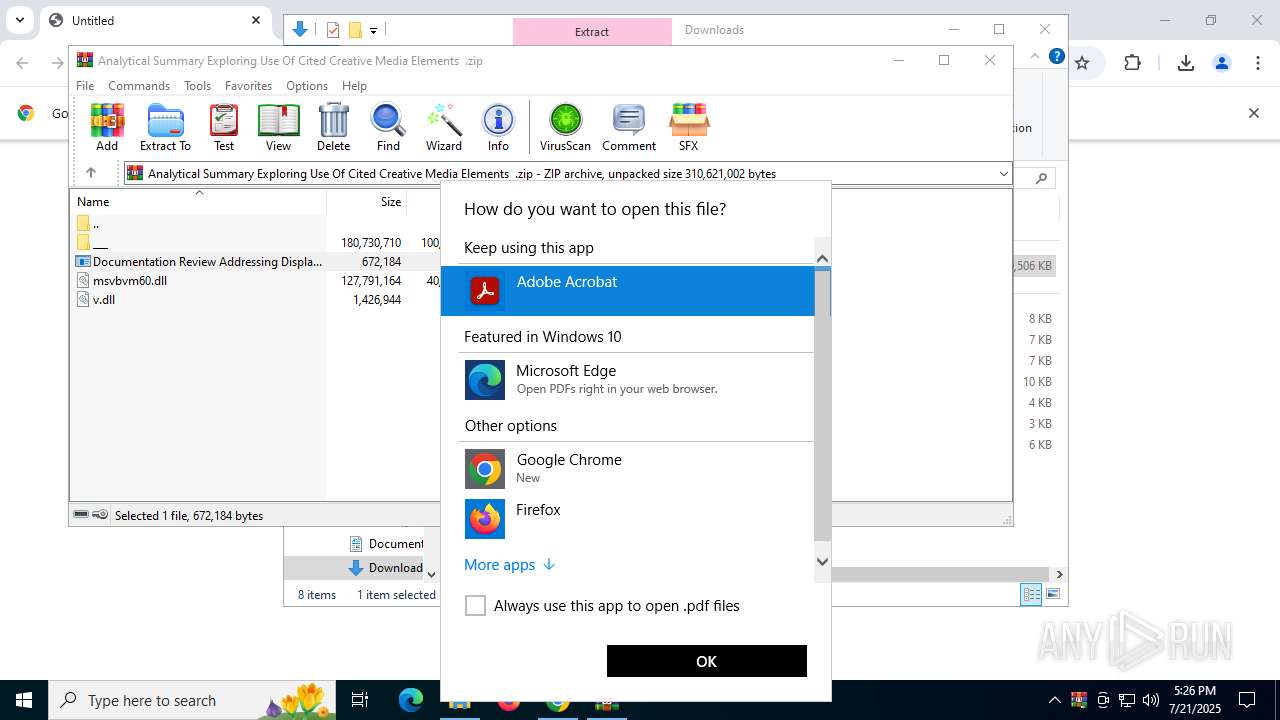Viewport: 1280px width, 720px height.
Task: Add archive Comment
Action: (x=629, y=127)
